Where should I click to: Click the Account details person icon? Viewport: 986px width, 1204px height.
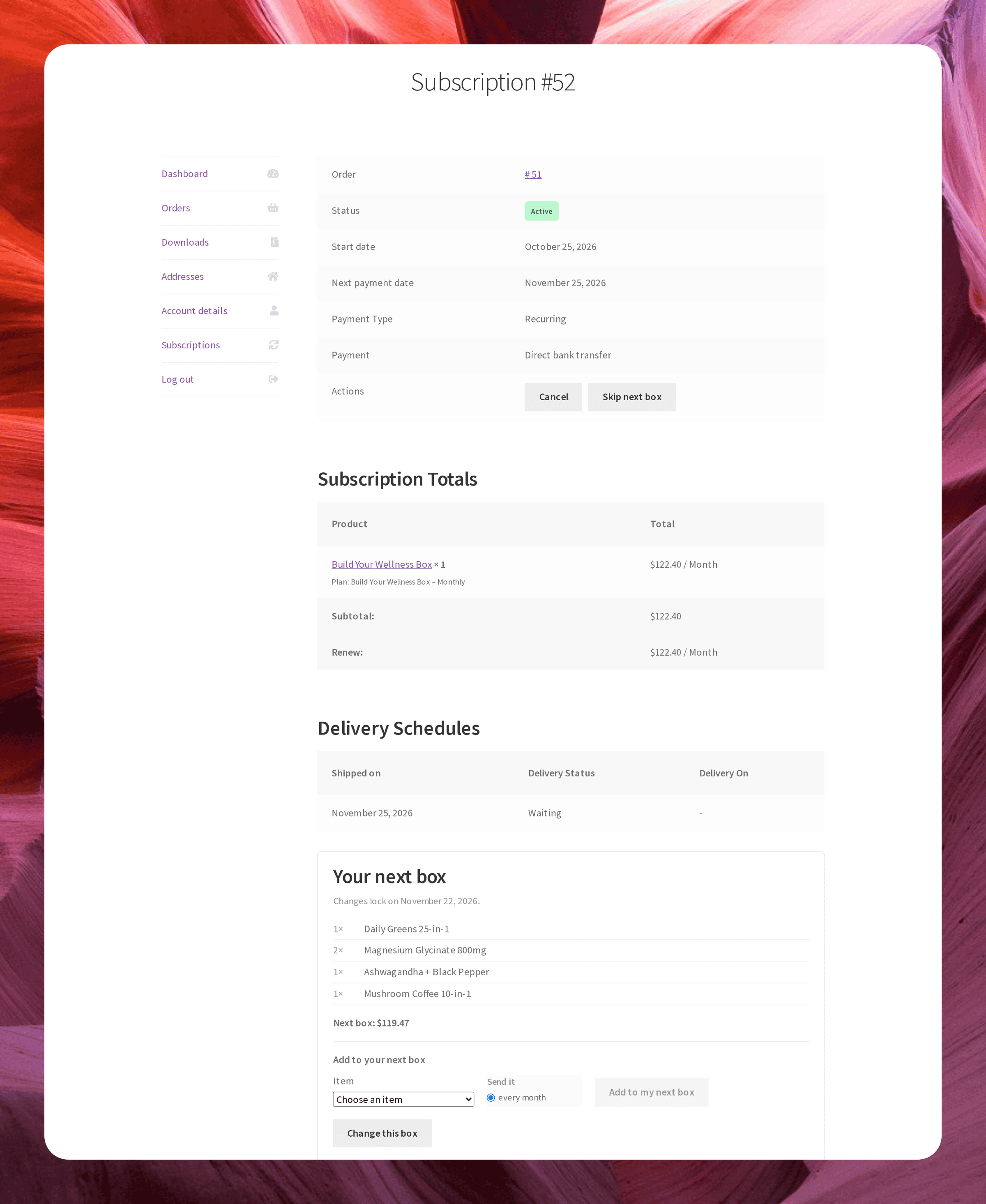274,311
